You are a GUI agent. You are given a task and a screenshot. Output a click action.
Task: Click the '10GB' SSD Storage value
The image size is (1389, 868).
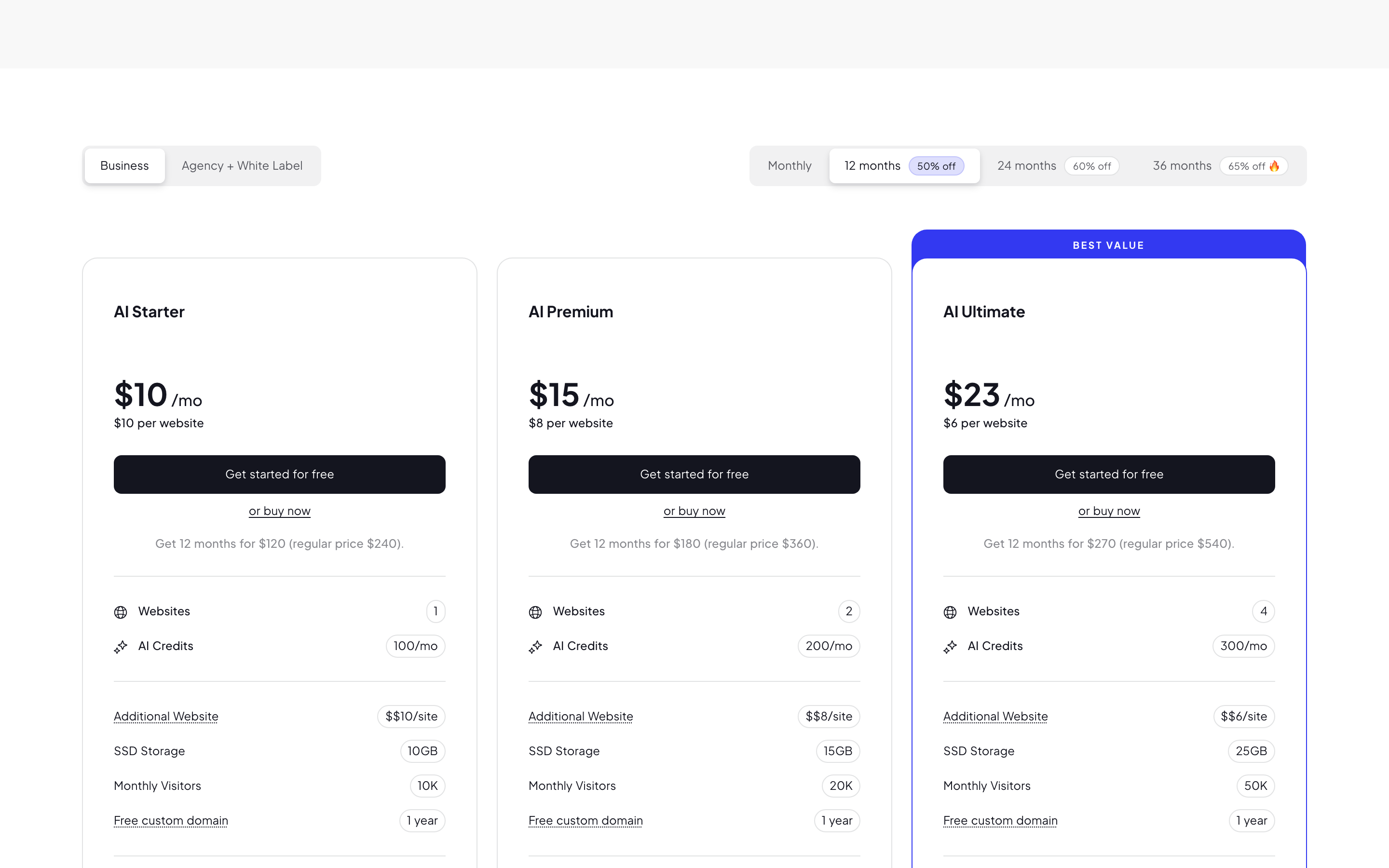pos(422,751)
